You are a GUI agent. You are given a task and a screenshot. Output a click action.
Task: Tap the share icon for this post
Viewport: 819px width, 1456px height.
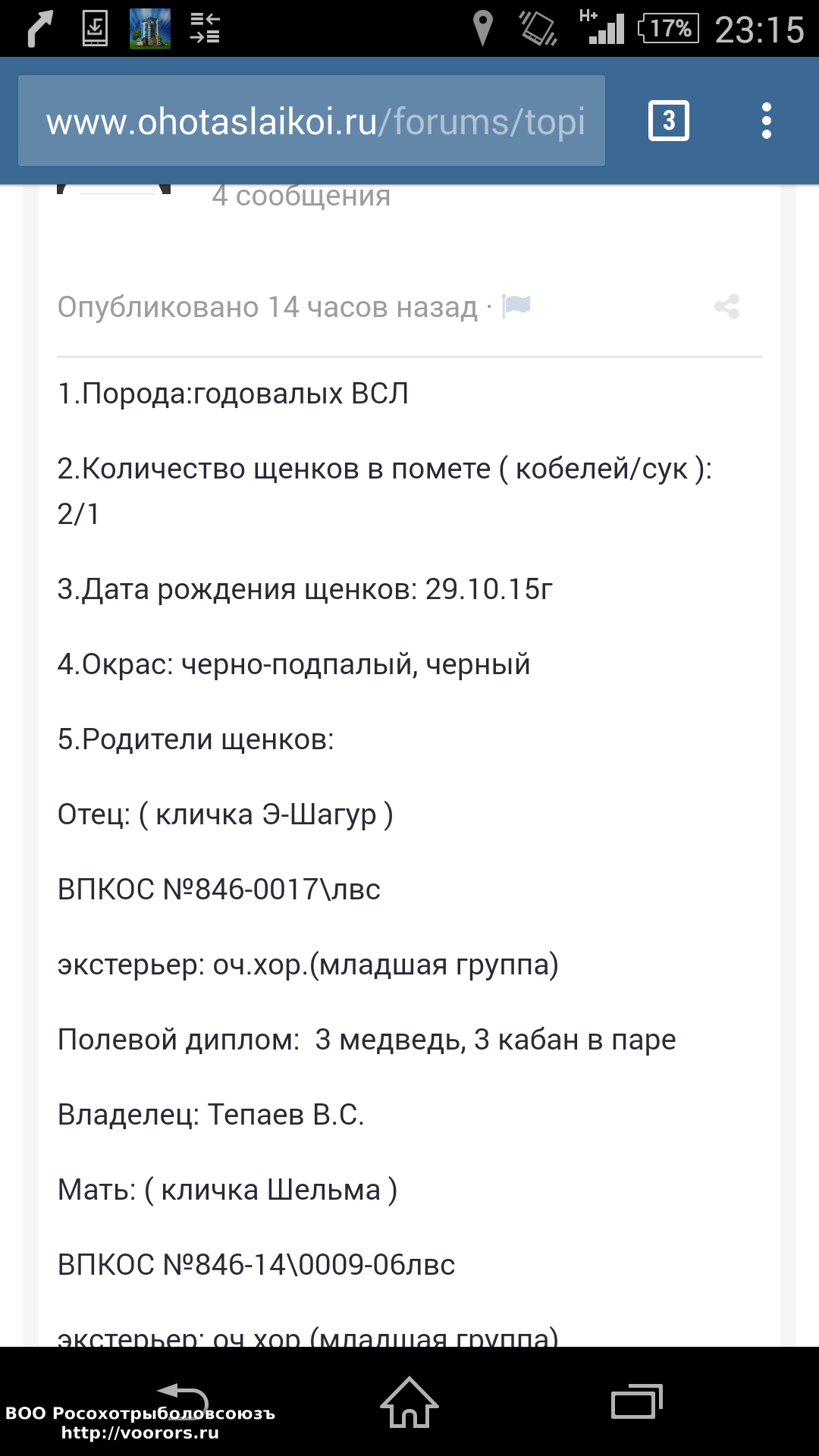[x=726, y=306]
